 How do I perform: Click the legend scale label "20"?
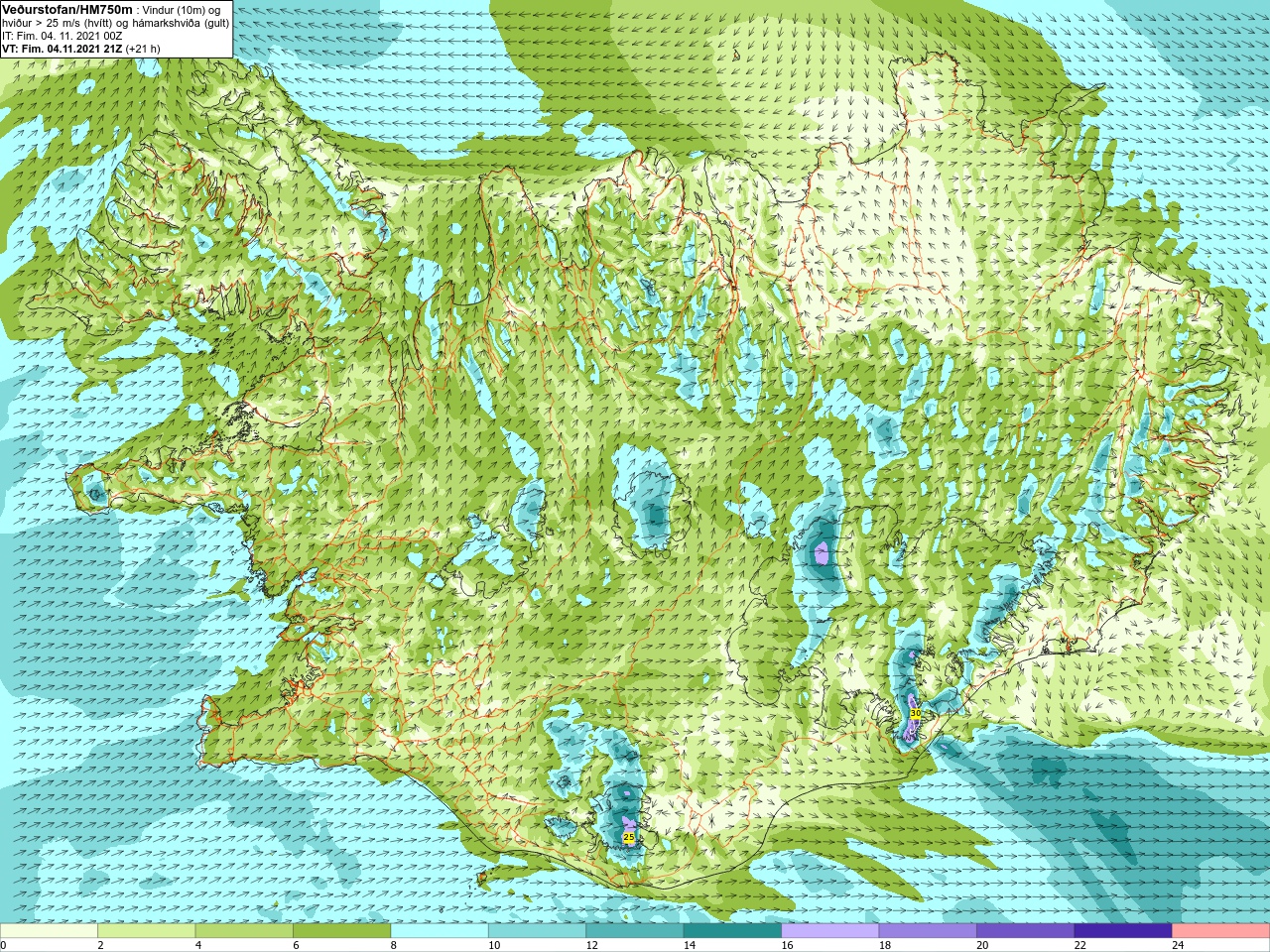click(x=982, y=945)
